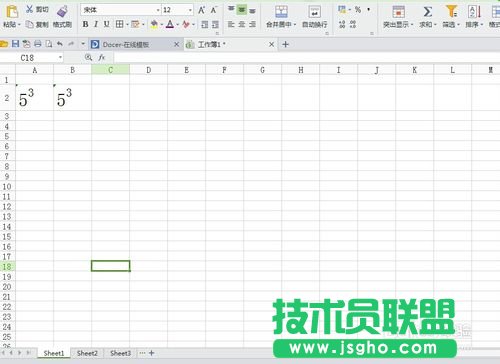Click the Undo arrow
This screenshot has width=500, height=364.
pos(60,44)
